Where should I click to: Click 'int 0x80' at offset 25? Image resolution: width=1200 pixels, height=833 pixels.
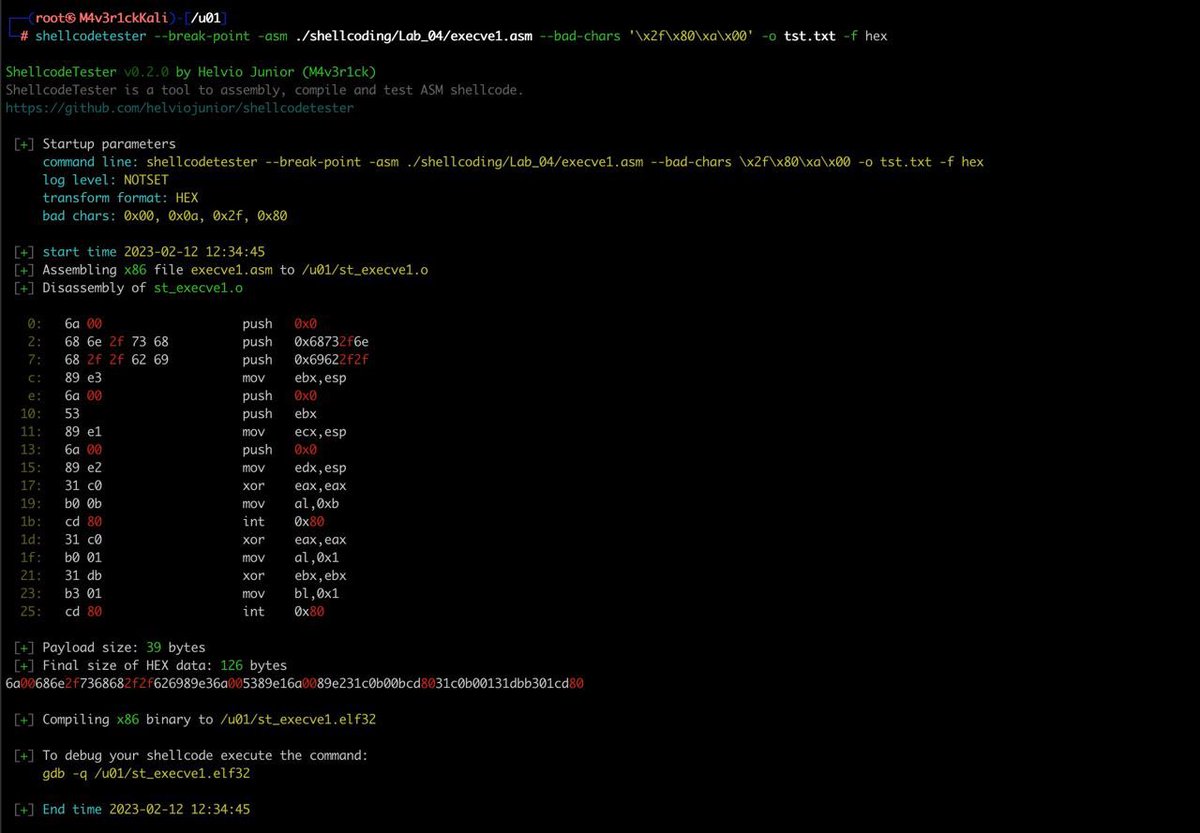[283, 611]
